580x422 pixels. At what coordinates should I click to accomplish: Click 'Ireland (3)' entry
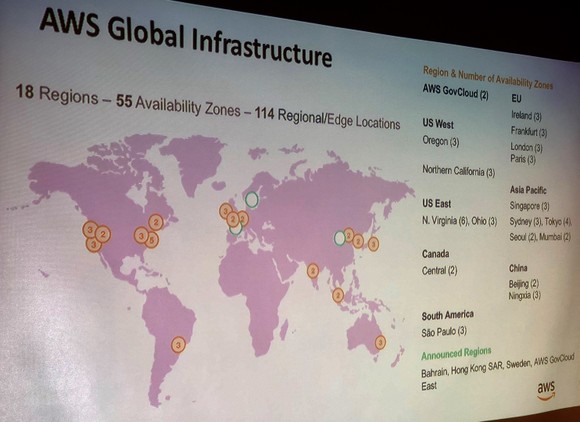click(526, 116)
